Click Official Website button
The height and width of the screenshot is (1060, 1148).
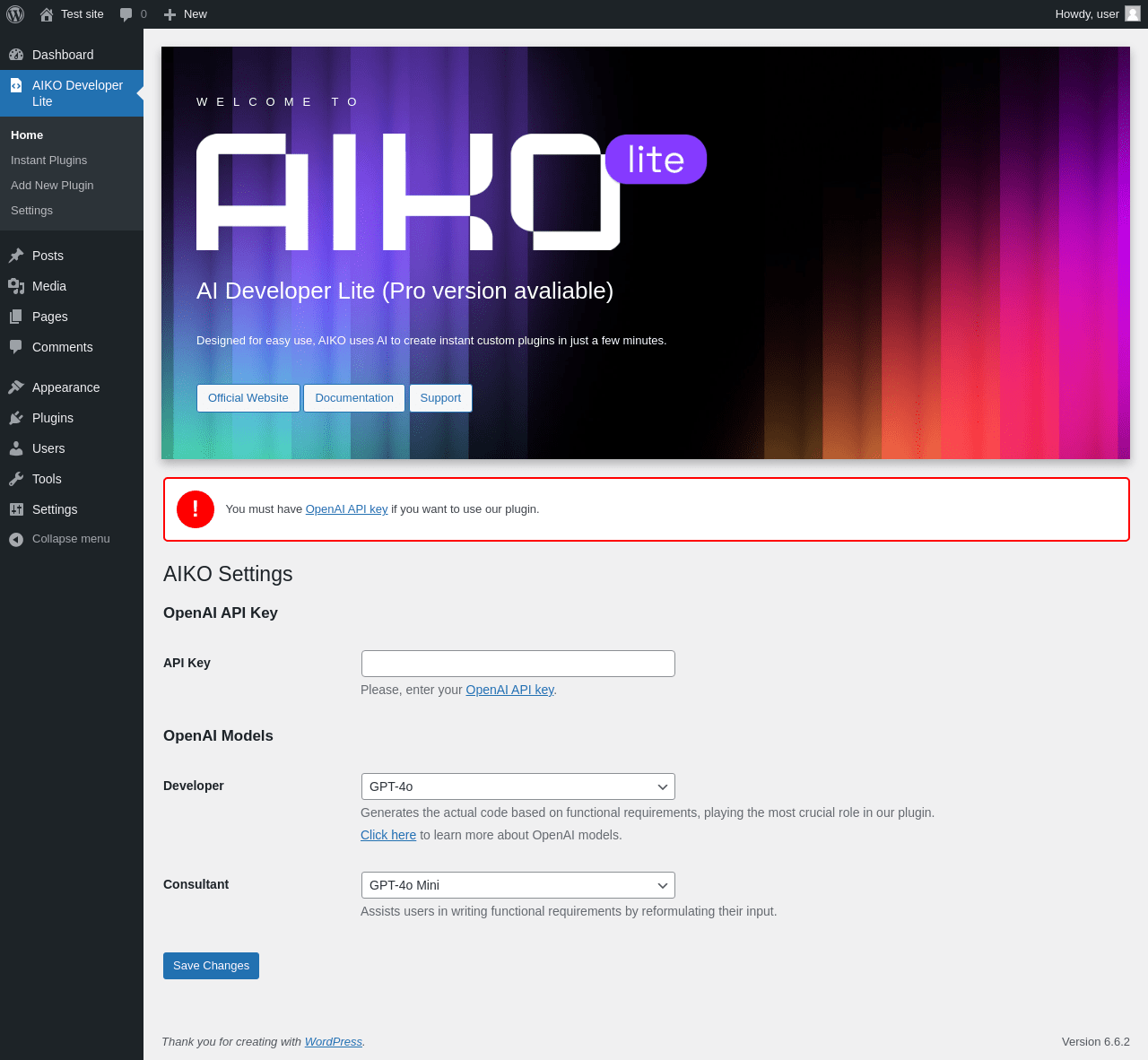tap(248, 398)
